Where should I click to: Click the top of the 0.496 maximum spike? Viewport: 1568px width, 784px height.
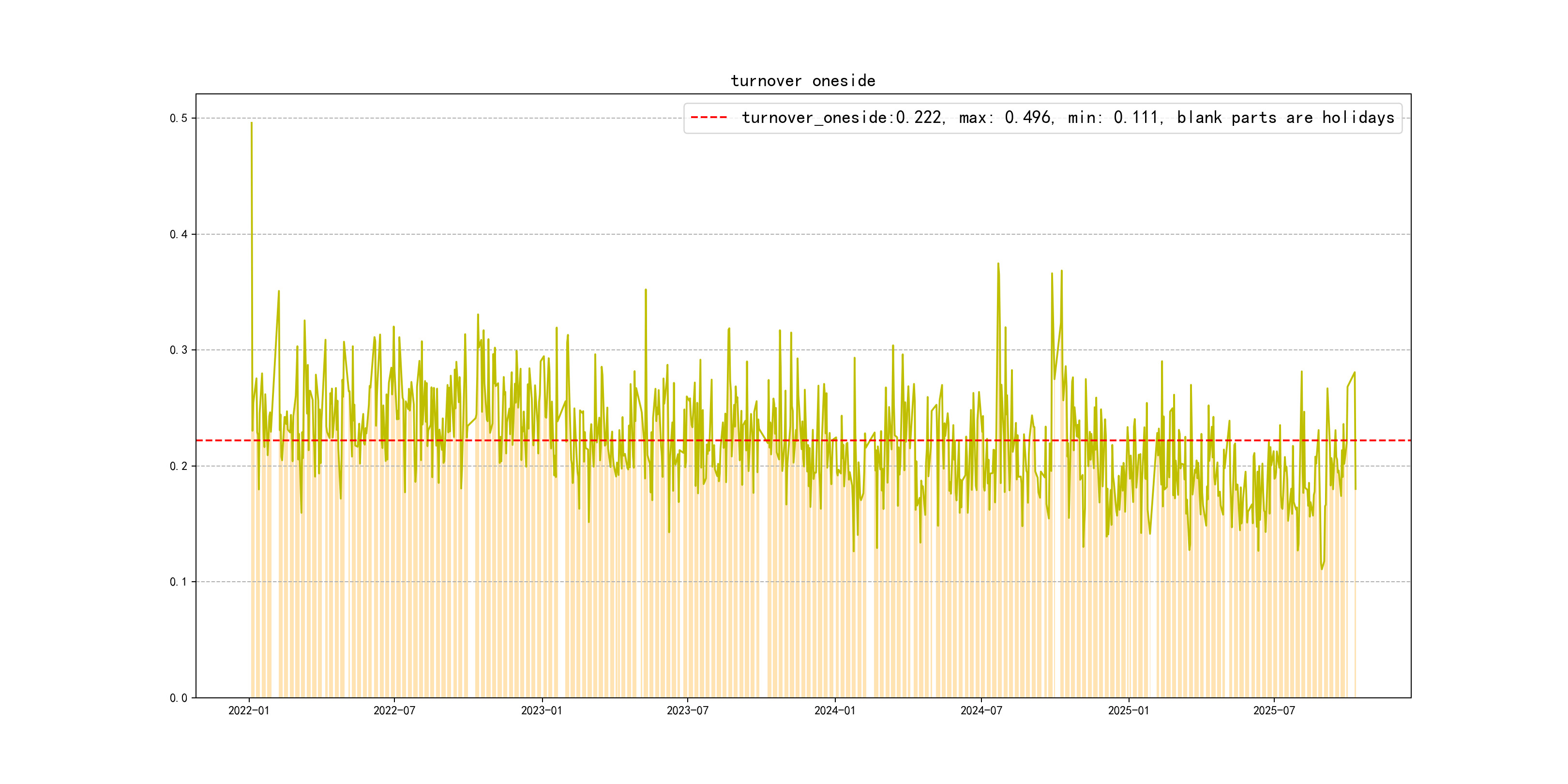[x=251, y=123]
